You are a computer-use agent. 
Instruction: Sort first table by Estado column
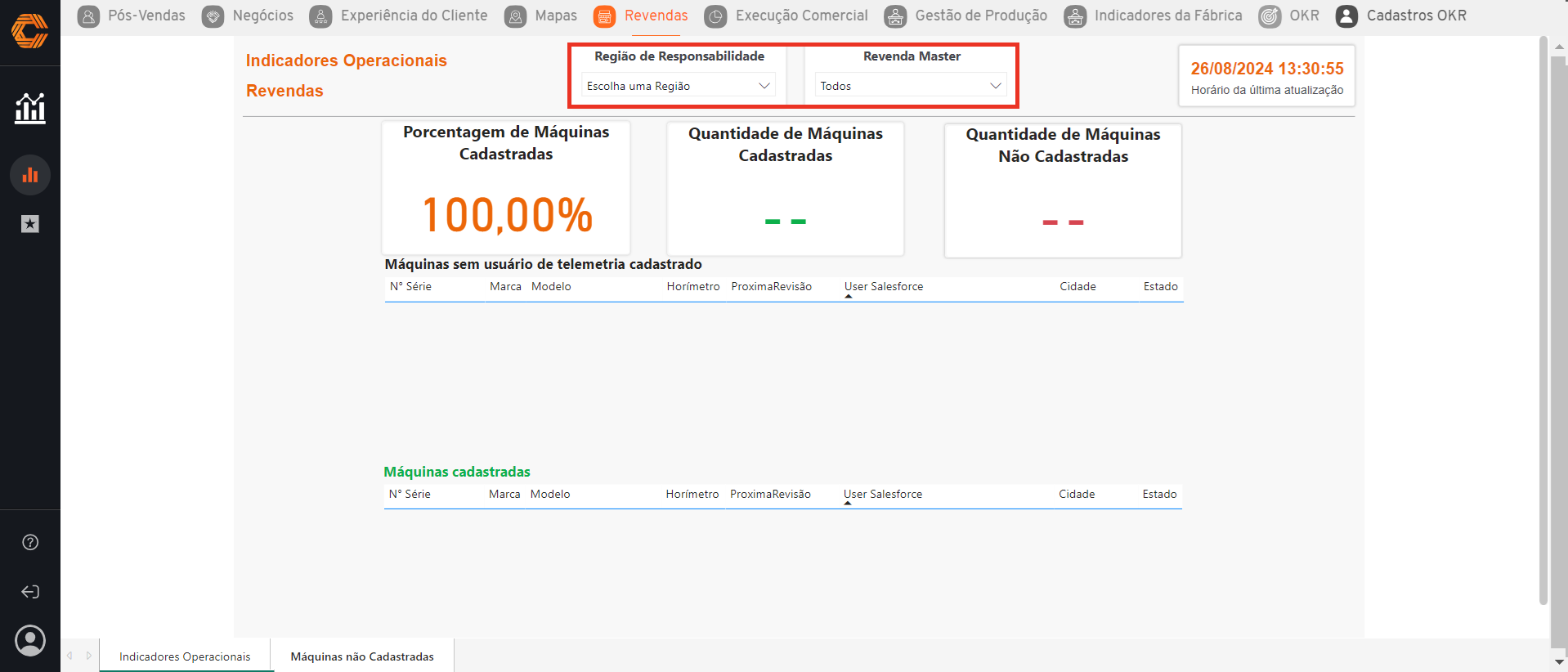point(1161,287)
